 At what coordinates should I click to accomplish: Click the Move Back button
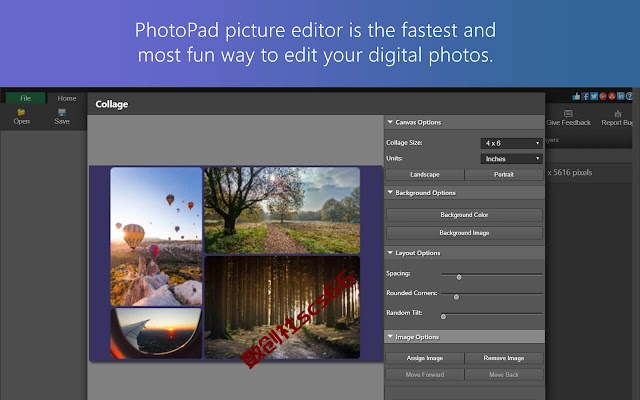[x=504, y=374]
